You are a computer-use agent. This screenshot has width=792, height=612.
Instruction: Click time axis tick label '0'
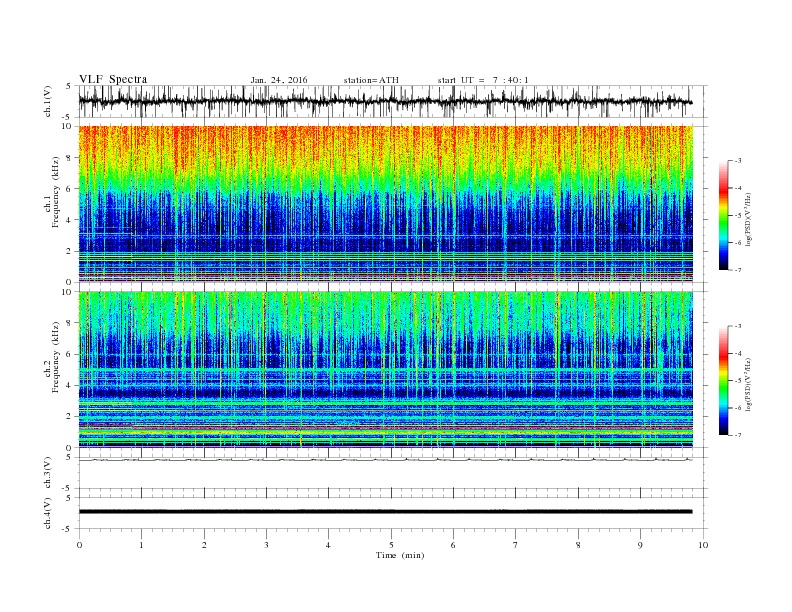pos(79,545)
